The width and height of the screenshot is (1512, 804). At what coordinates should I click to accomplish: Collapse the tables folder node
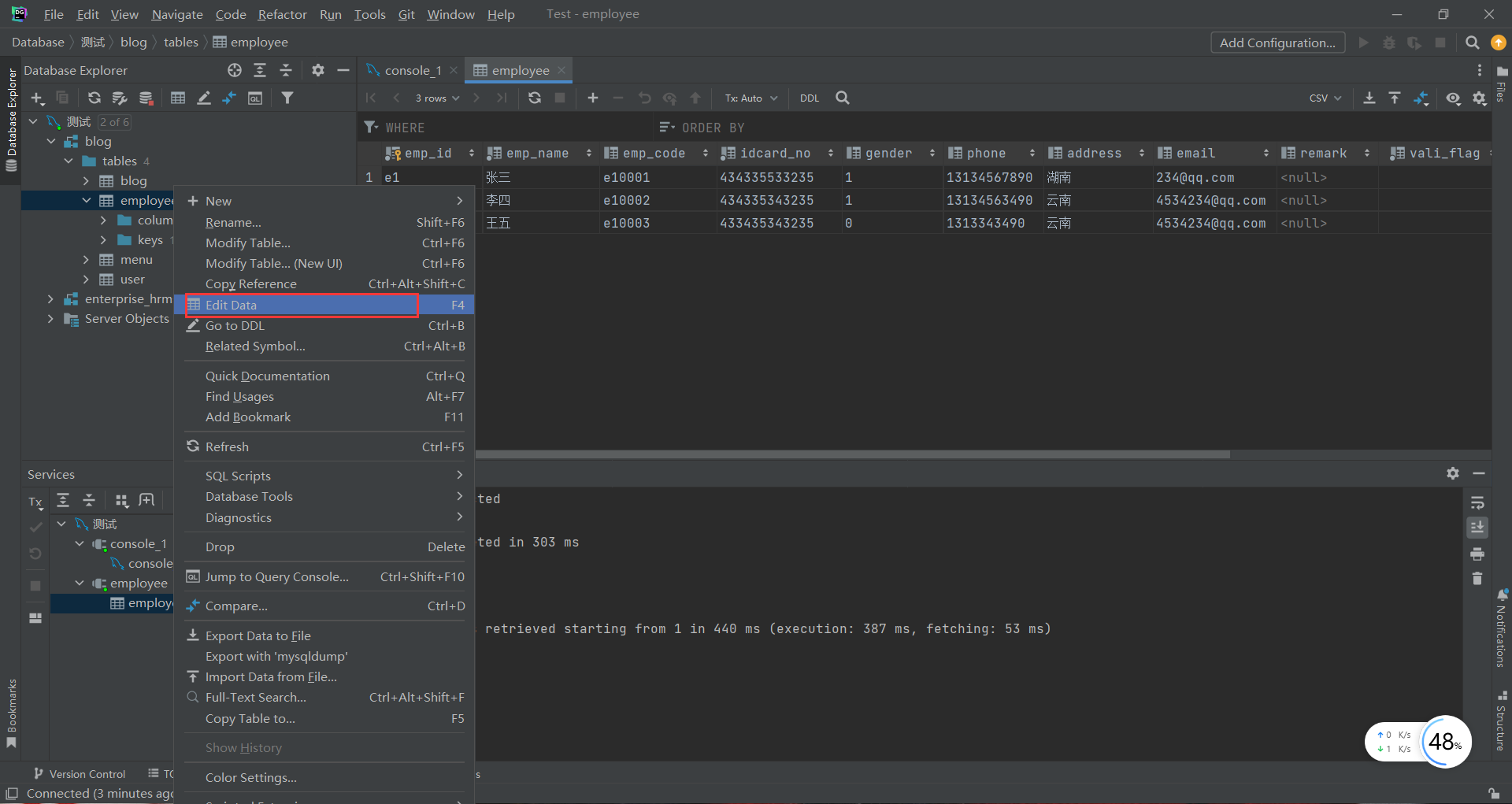tap(69, 161)
